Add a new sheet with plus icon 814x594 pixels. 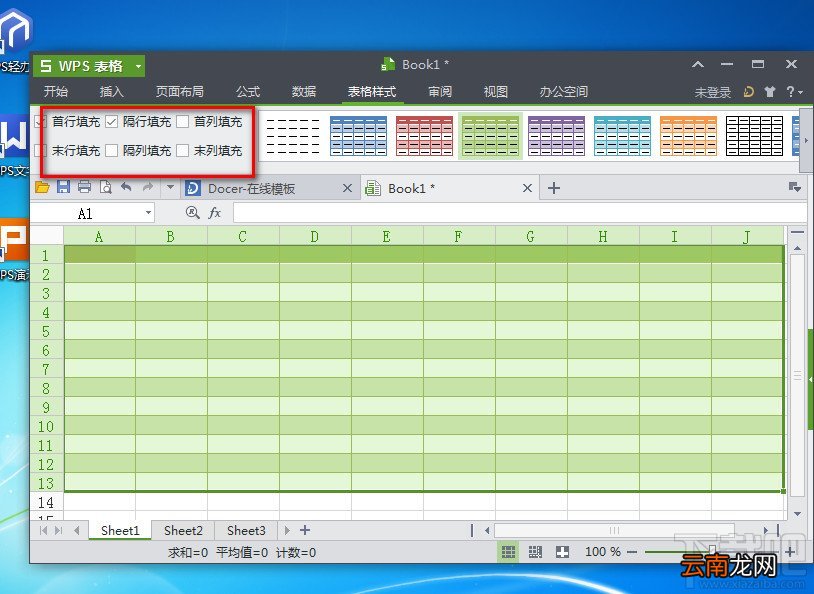[305, 530]
